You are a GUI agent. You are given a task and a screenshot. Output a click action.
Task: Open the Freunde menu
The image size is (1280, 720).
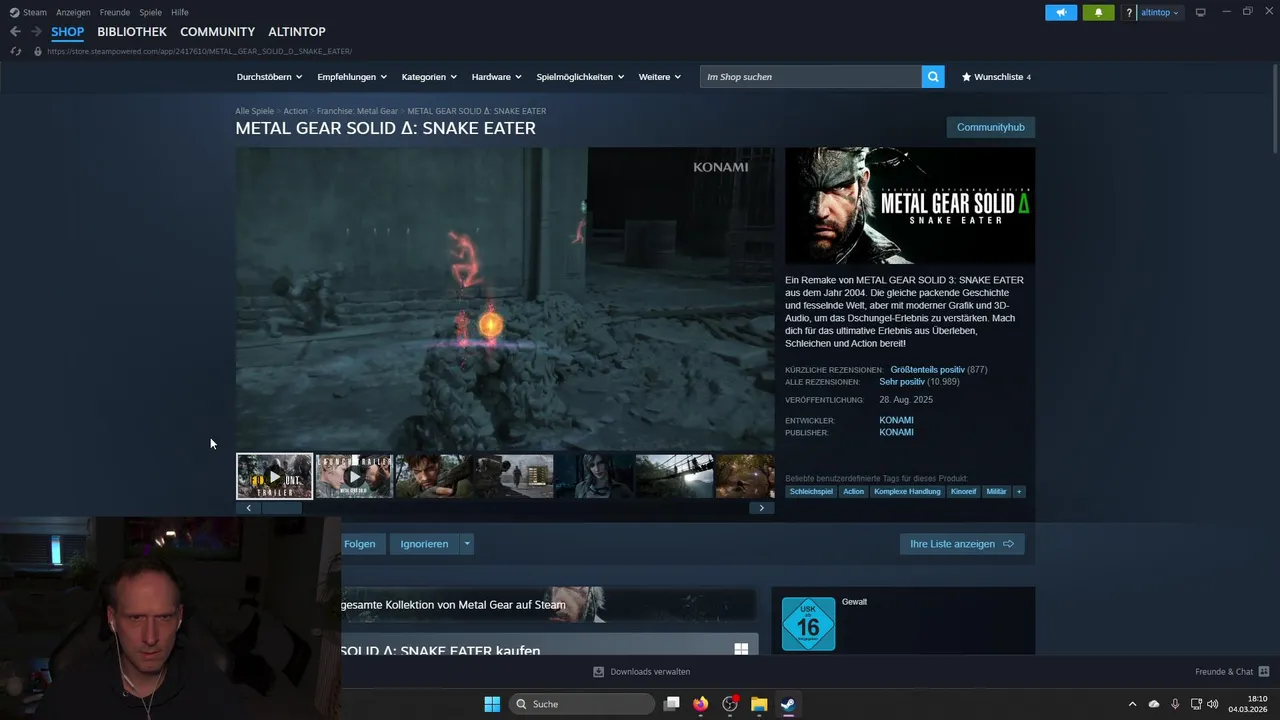[x=115, y=12]
